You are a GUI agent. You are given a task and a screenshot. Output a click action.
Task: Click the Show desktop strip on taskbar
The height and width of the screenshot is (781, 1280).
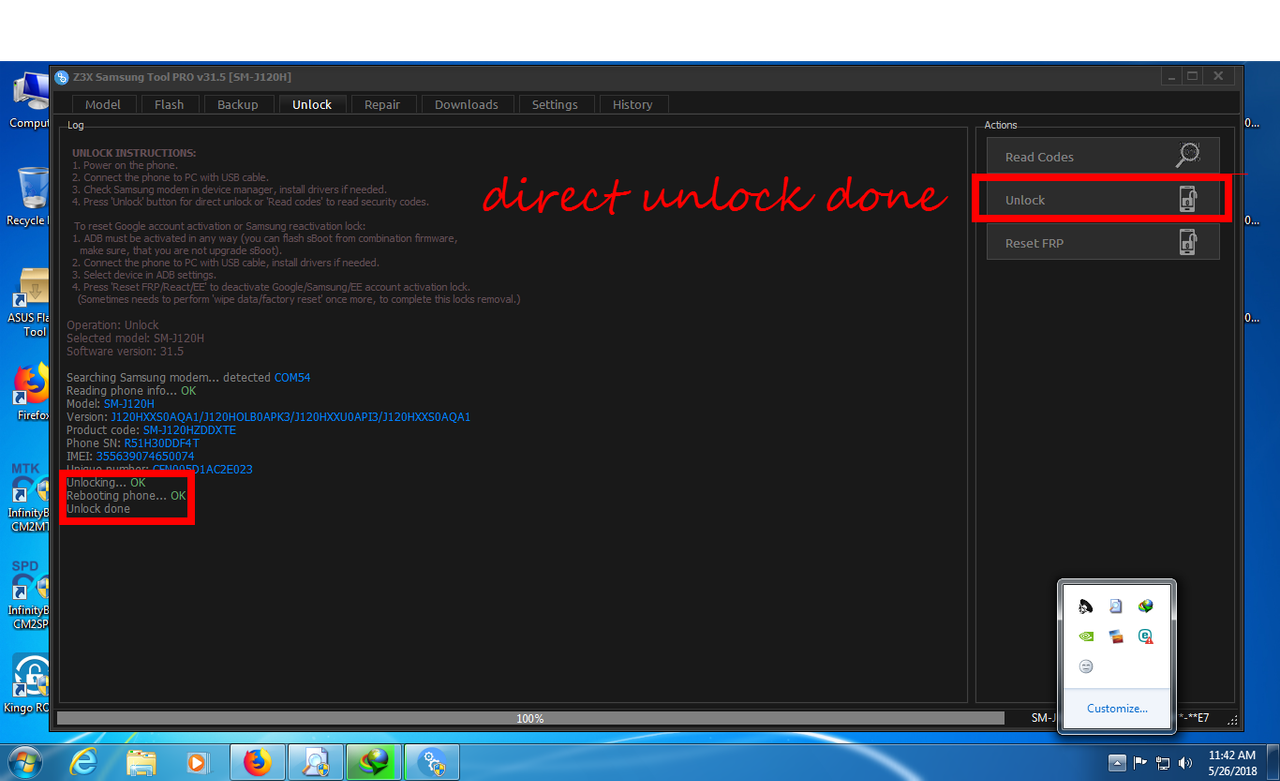tap(1272, 762)
